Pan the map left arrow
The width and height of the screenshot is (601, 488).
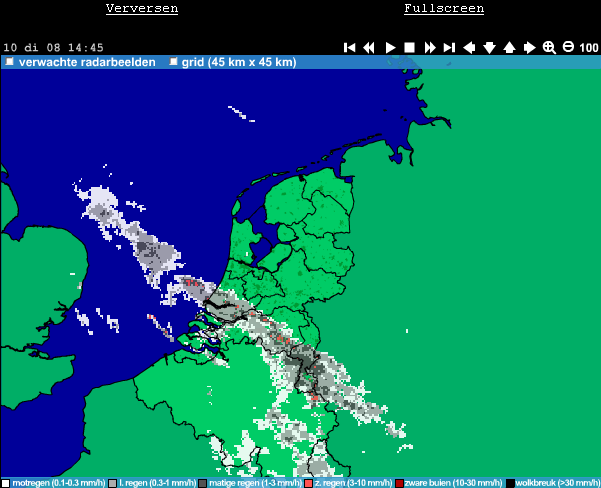pyautogui.click(x=469, y=48)
